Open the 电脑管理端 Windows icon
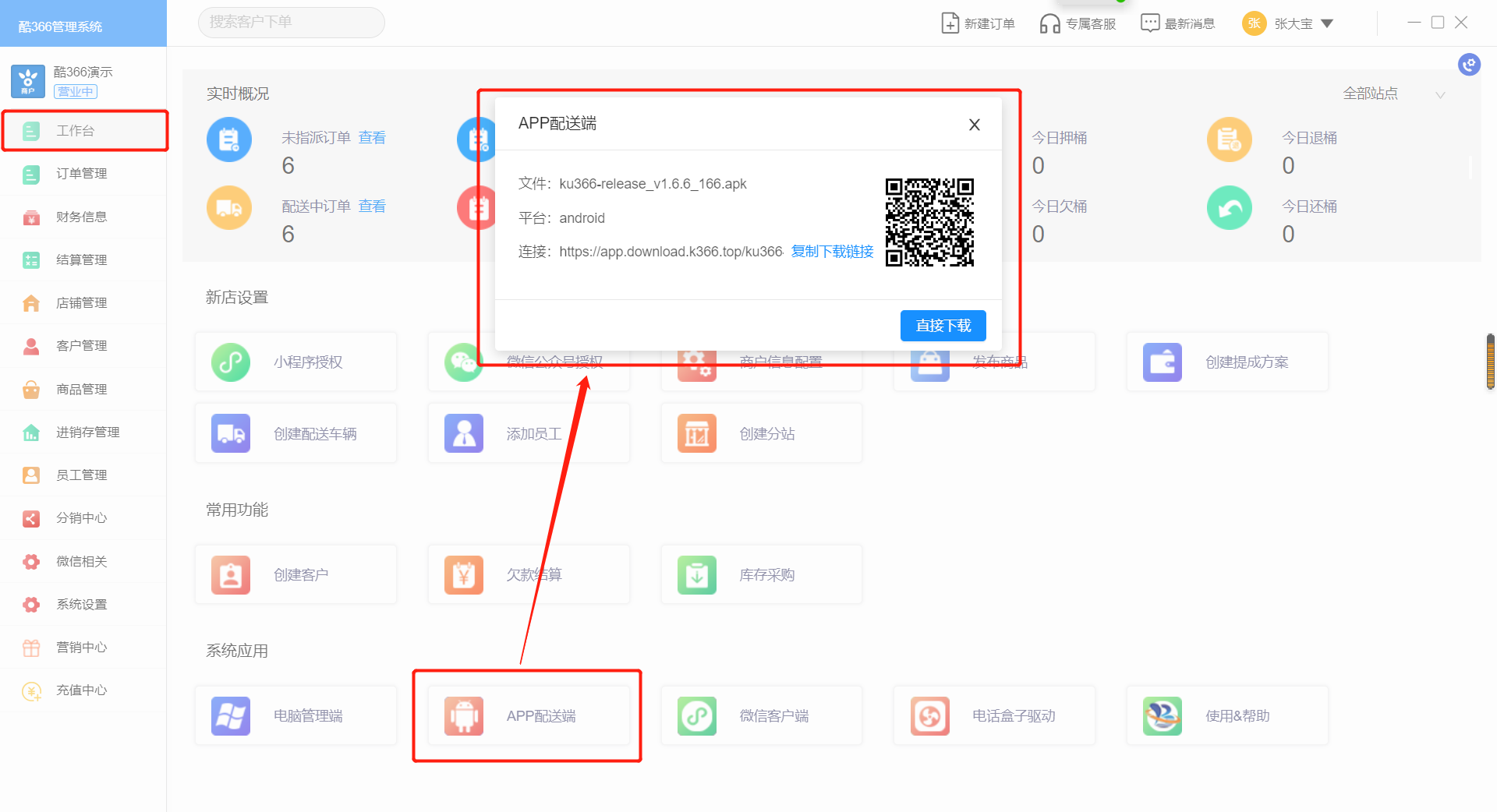Viewport: 1497px width, 812px height. pos(231,715)
